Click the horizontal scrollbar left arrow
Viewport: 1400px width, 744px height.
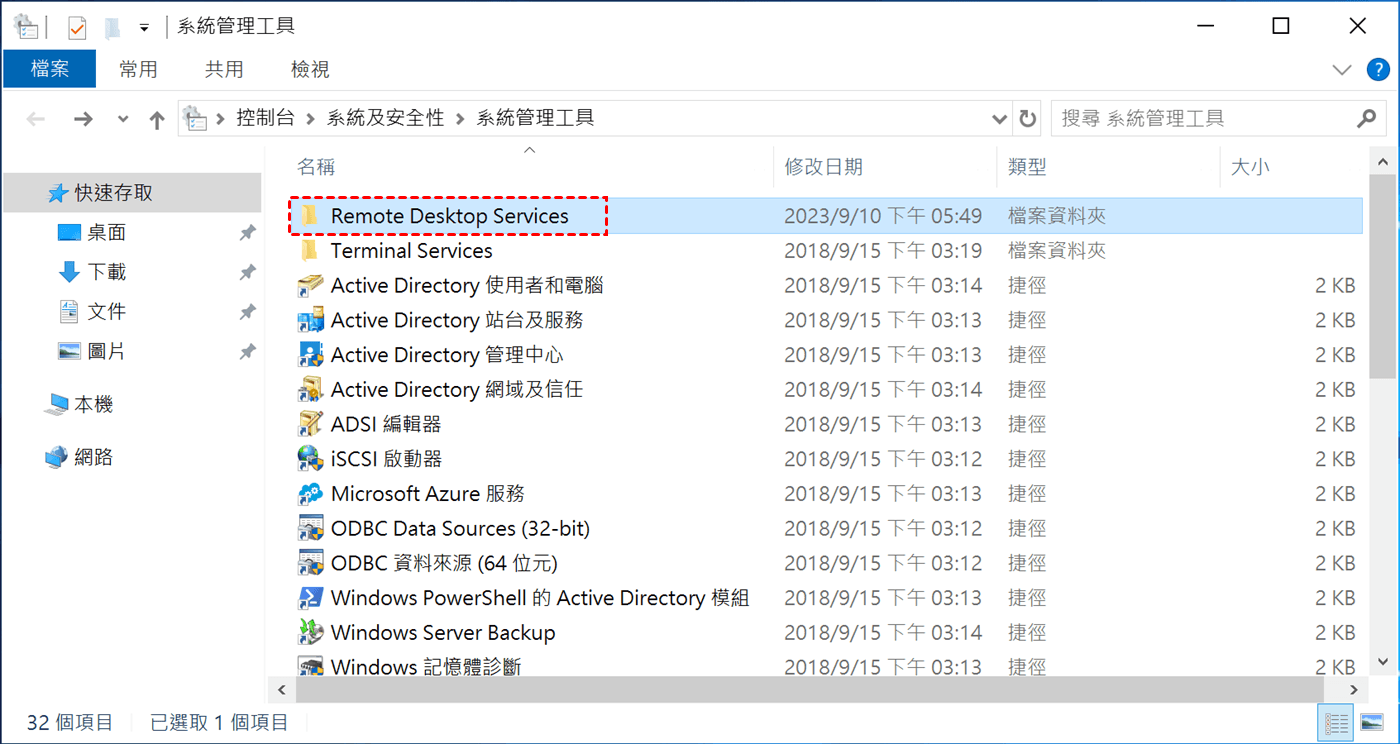coord(282,690)
